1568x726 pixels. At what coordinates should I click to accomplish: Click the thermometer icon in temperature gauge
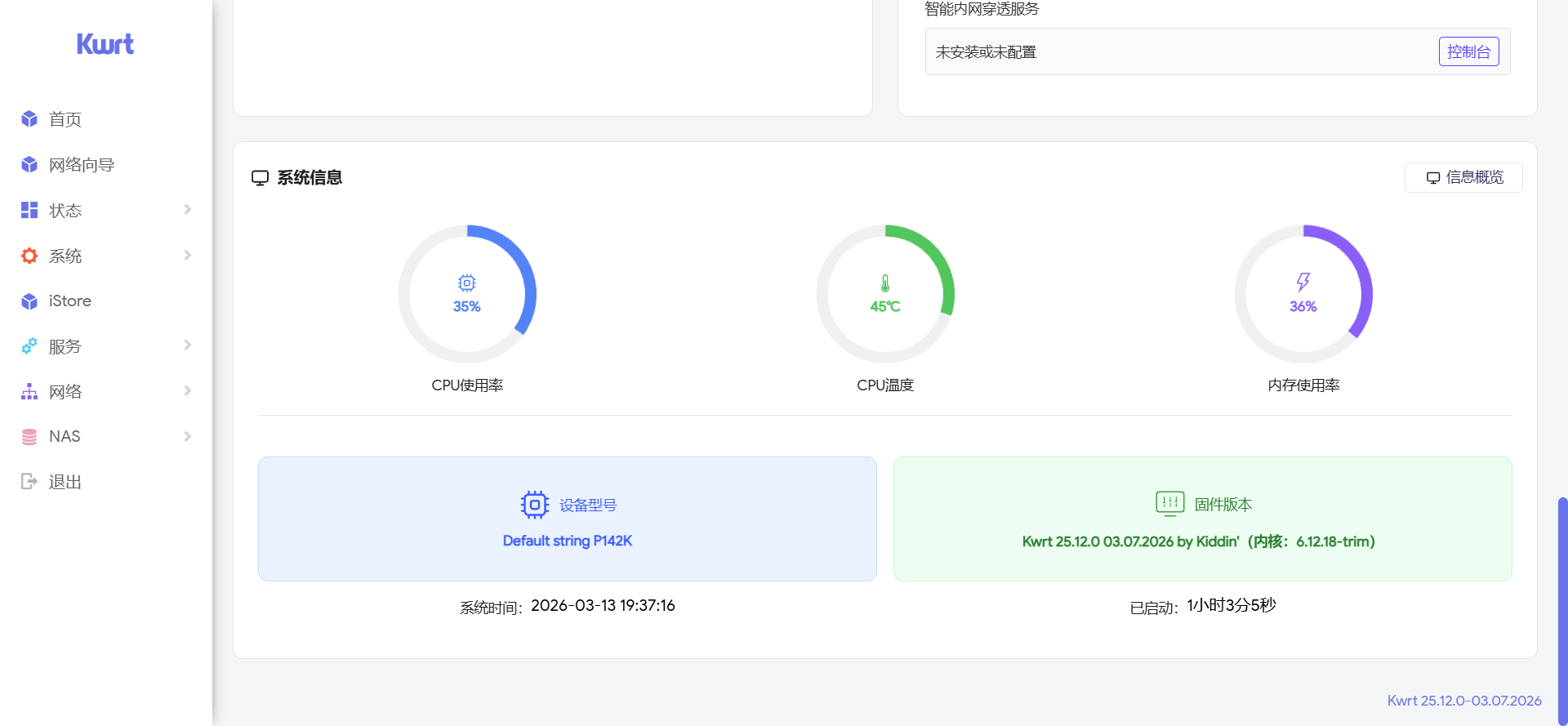[885, 283]
